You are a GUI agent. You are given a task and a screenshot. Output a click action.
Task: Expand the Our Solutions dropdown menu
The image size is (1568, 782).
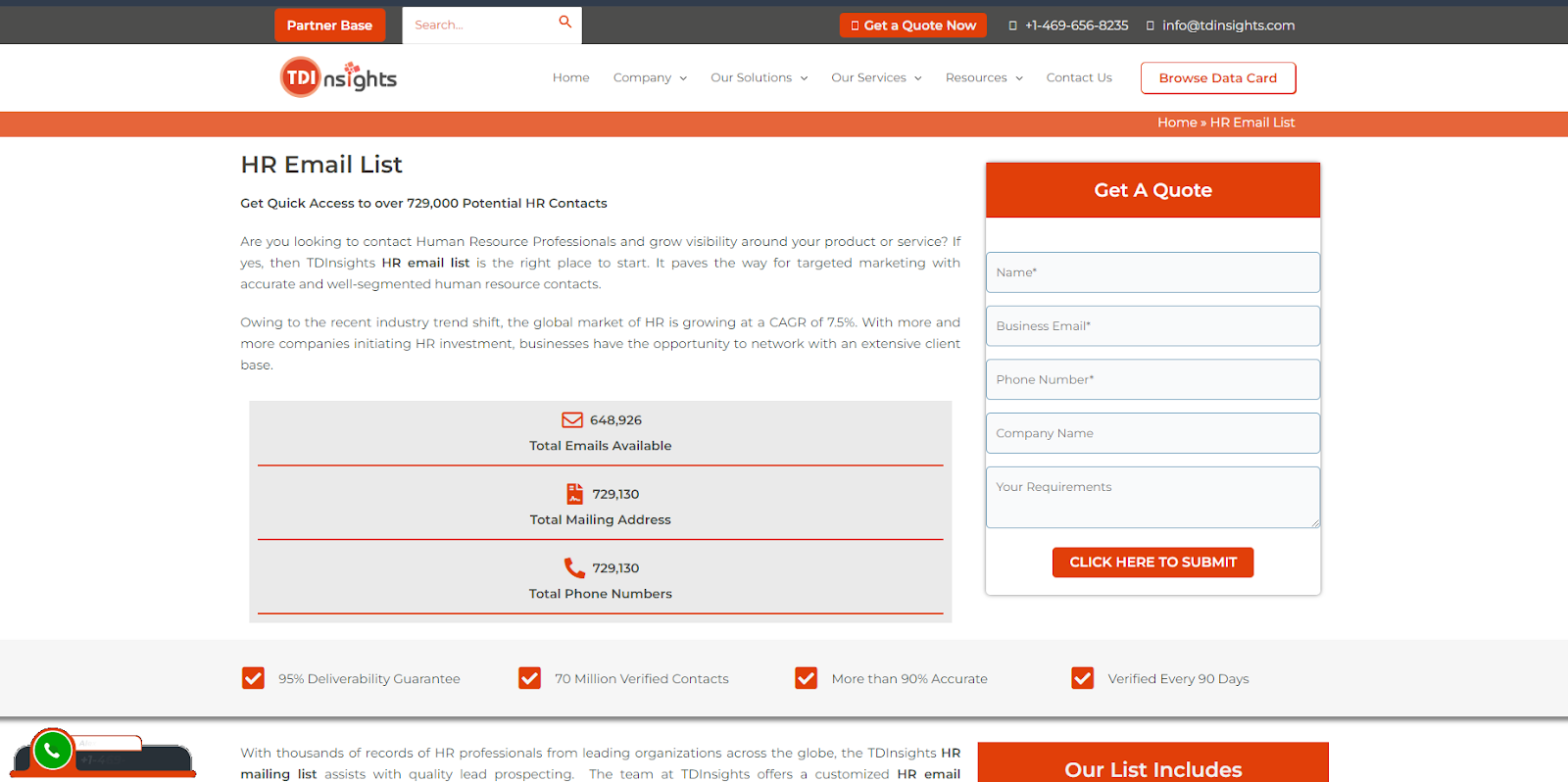(759, 77)
